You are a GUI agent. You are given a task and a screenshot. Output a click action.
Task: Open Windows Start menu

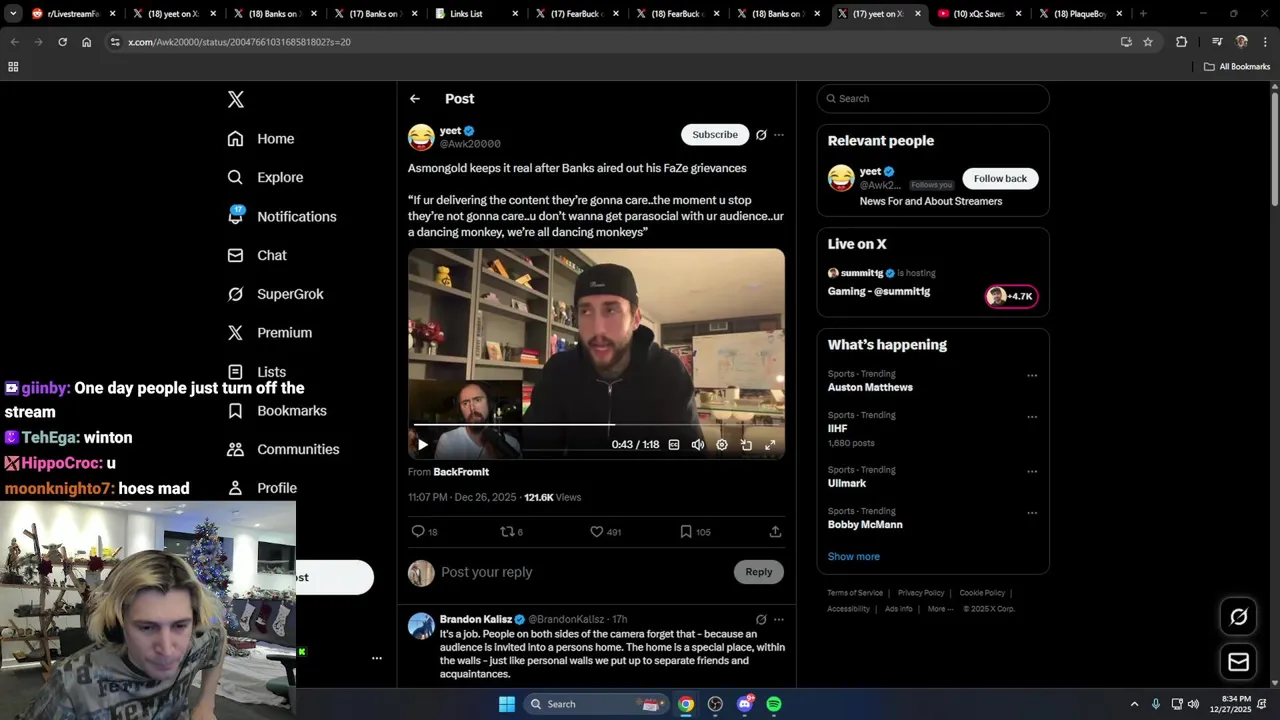tap(507, 704)
